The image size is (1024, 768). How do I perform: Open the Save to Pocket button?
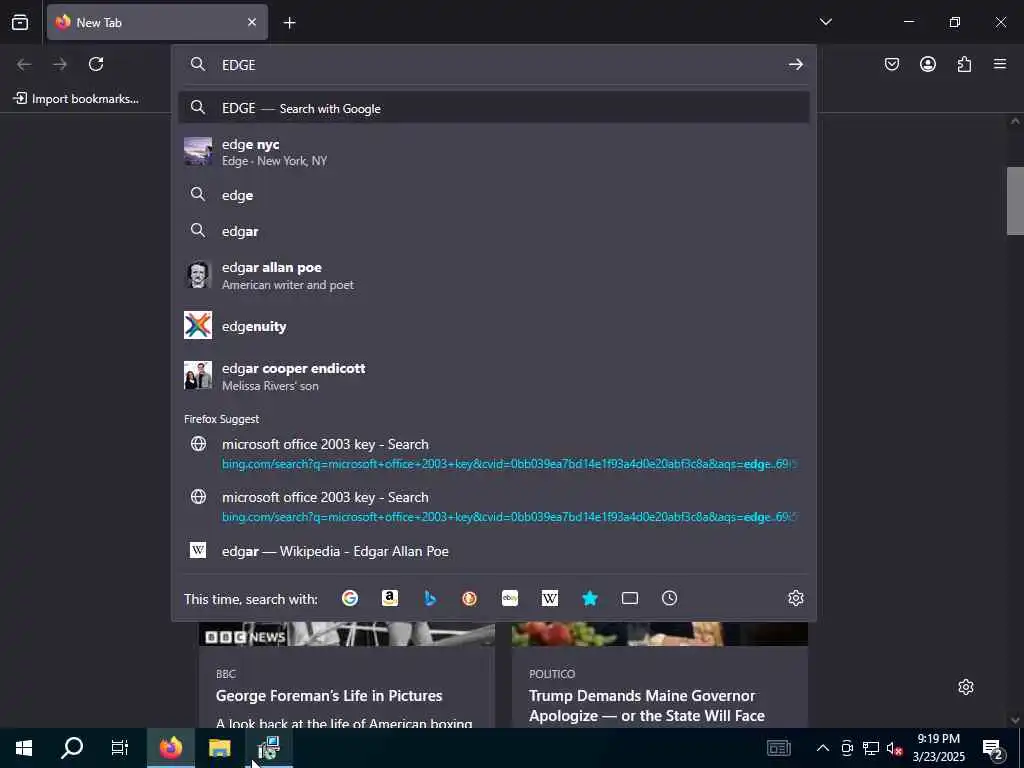pyautogui.click(x=891, y=64)
